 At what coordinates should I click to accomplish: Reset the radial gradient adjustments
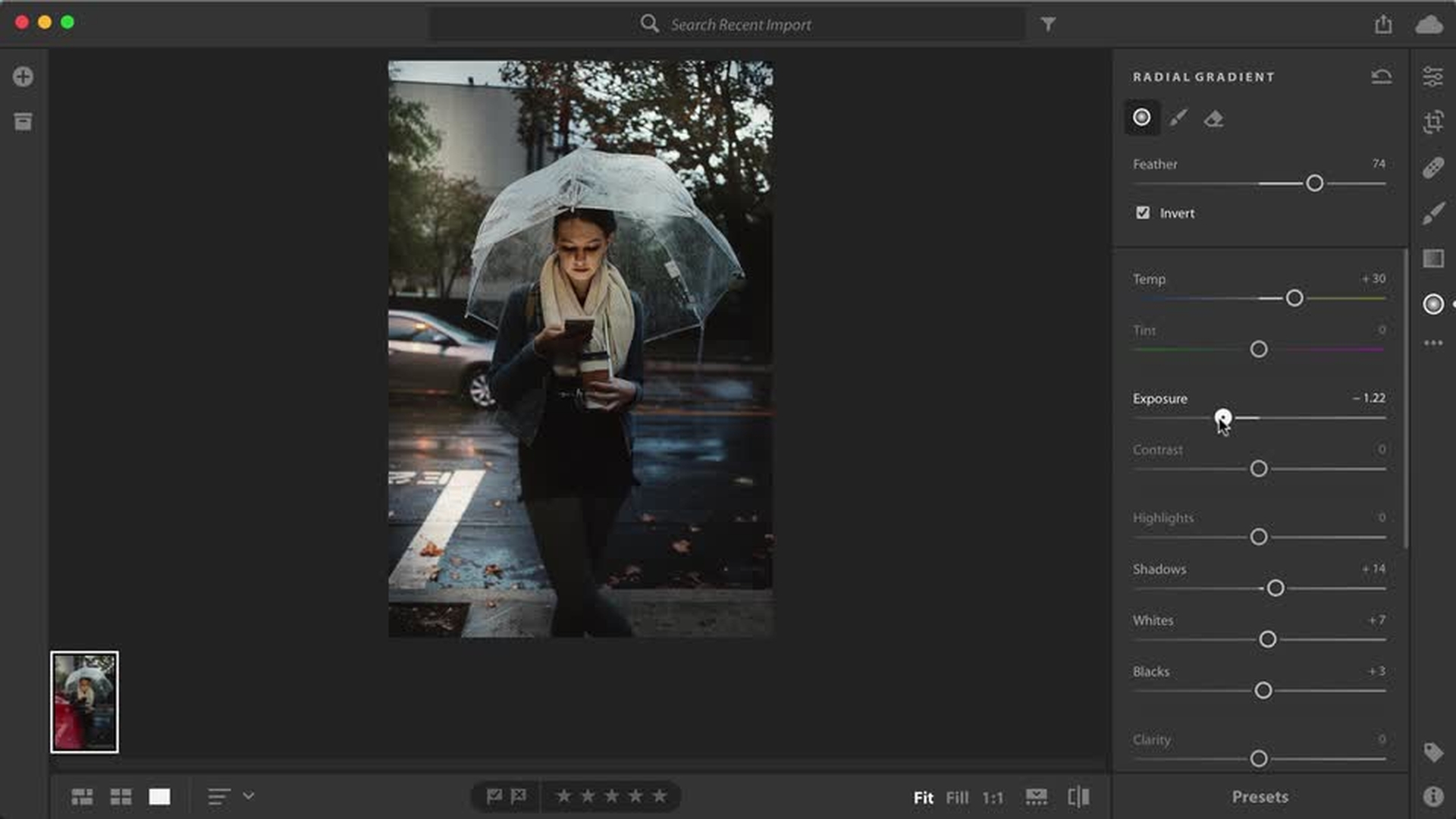tap(1381, 77)
